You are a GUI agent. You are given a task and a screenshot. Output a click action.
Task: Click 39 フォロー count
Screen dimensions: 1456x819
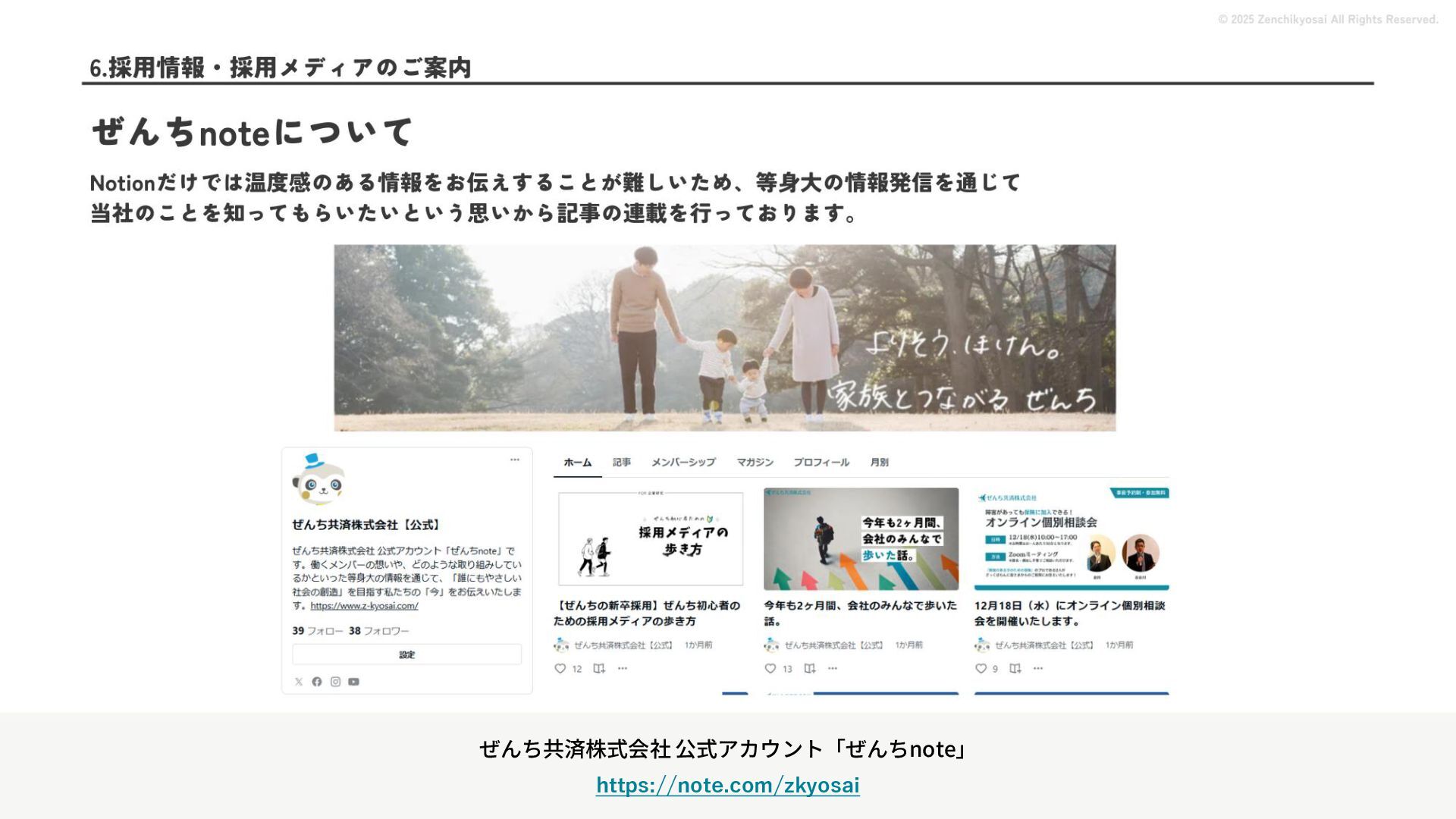[318, 631]
